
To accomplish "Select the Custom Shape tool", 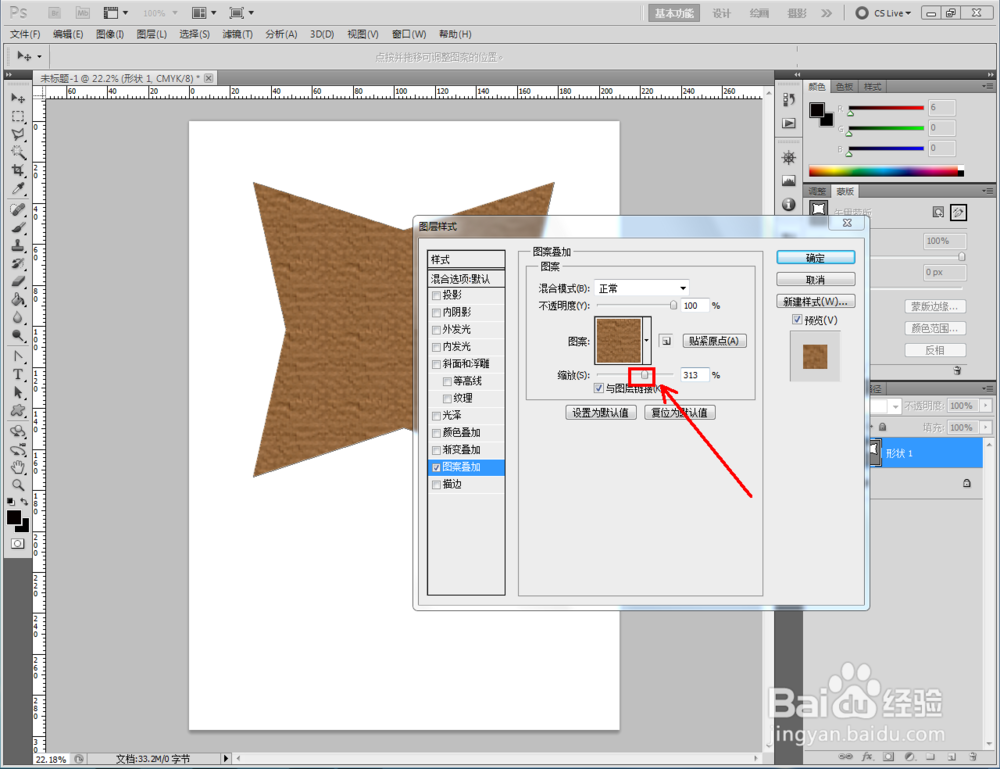I will point(18,411).
